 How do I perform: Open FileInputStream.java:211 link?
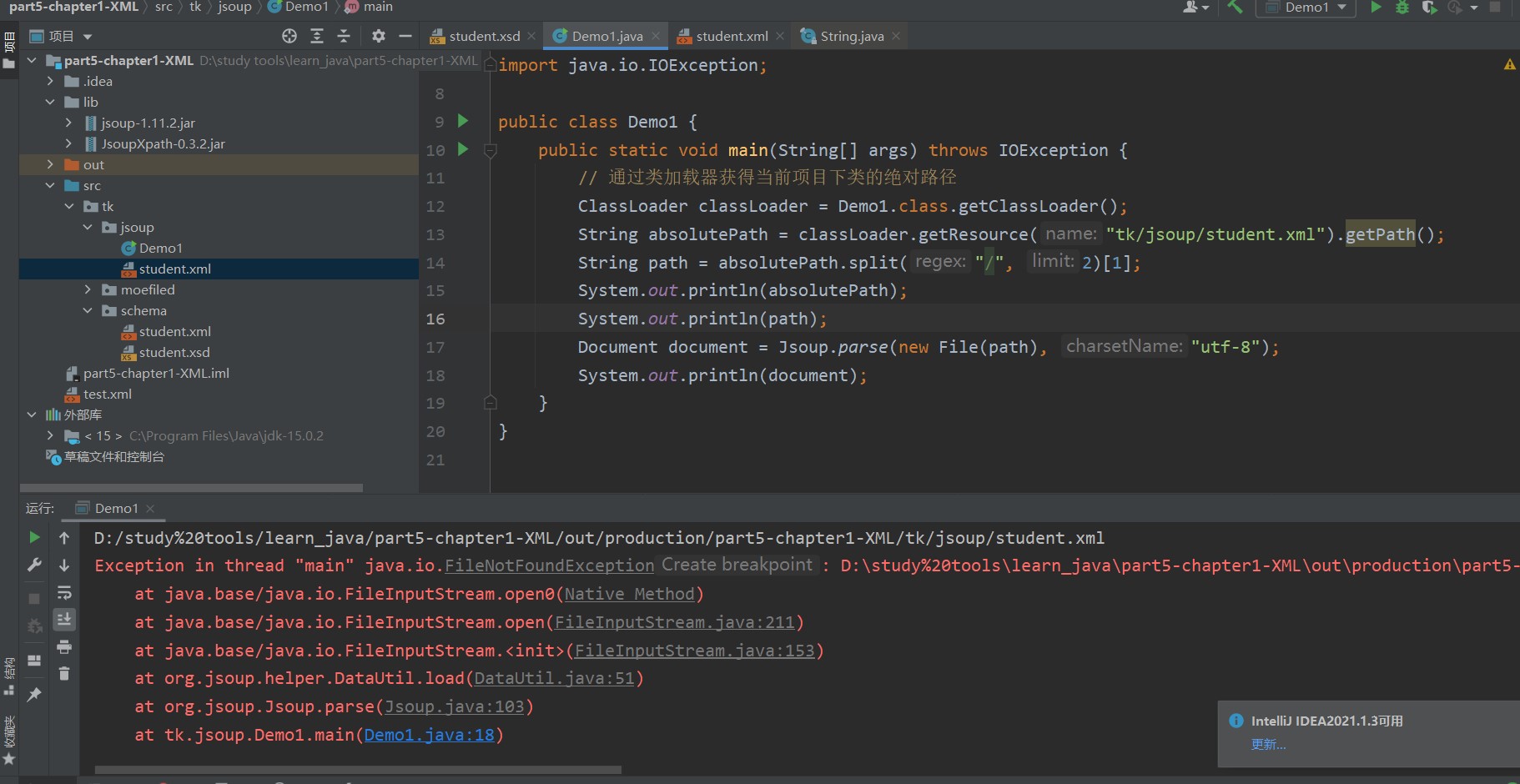tap(674, 622)
